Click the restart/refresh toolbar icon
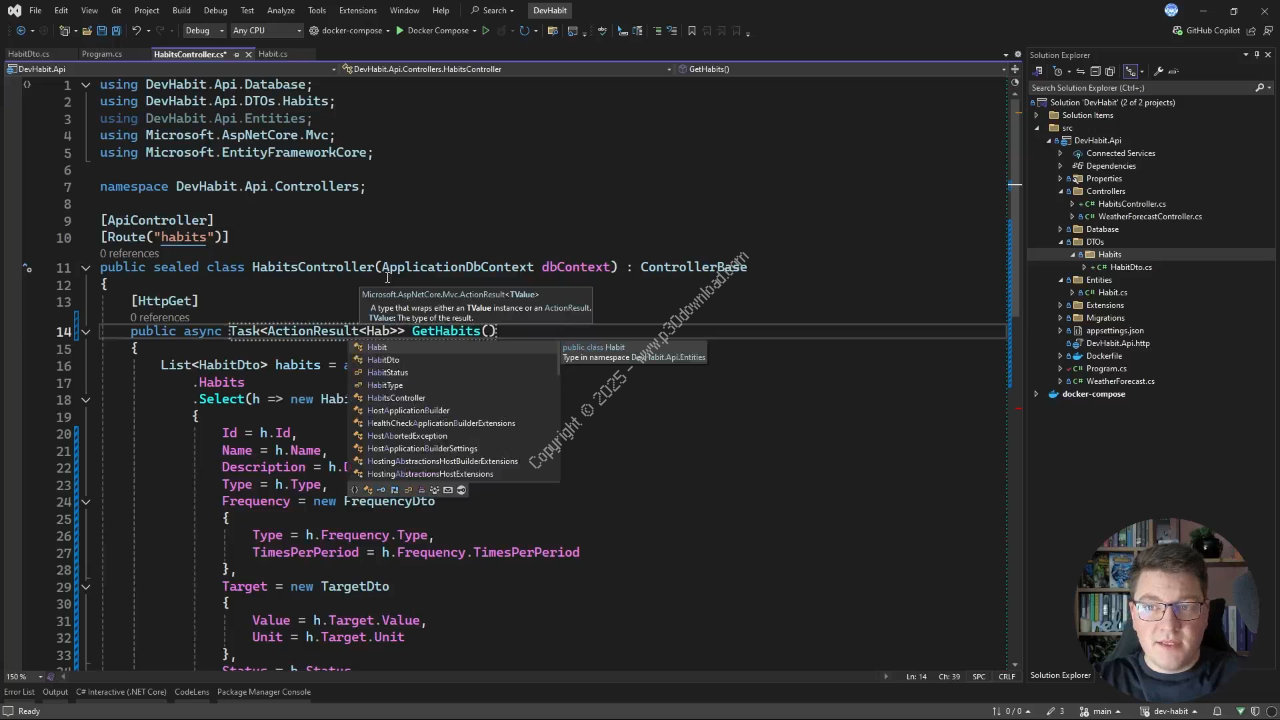Screen dimensions: 1280x720 (524, 30)
